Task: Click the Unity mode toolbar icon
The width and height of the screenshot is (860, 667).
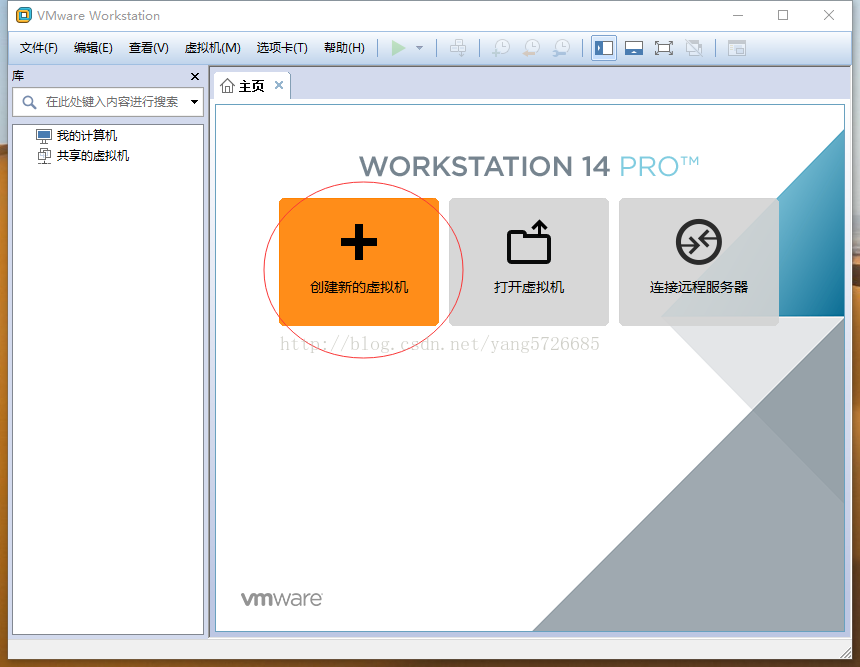Action: point(694,48)
